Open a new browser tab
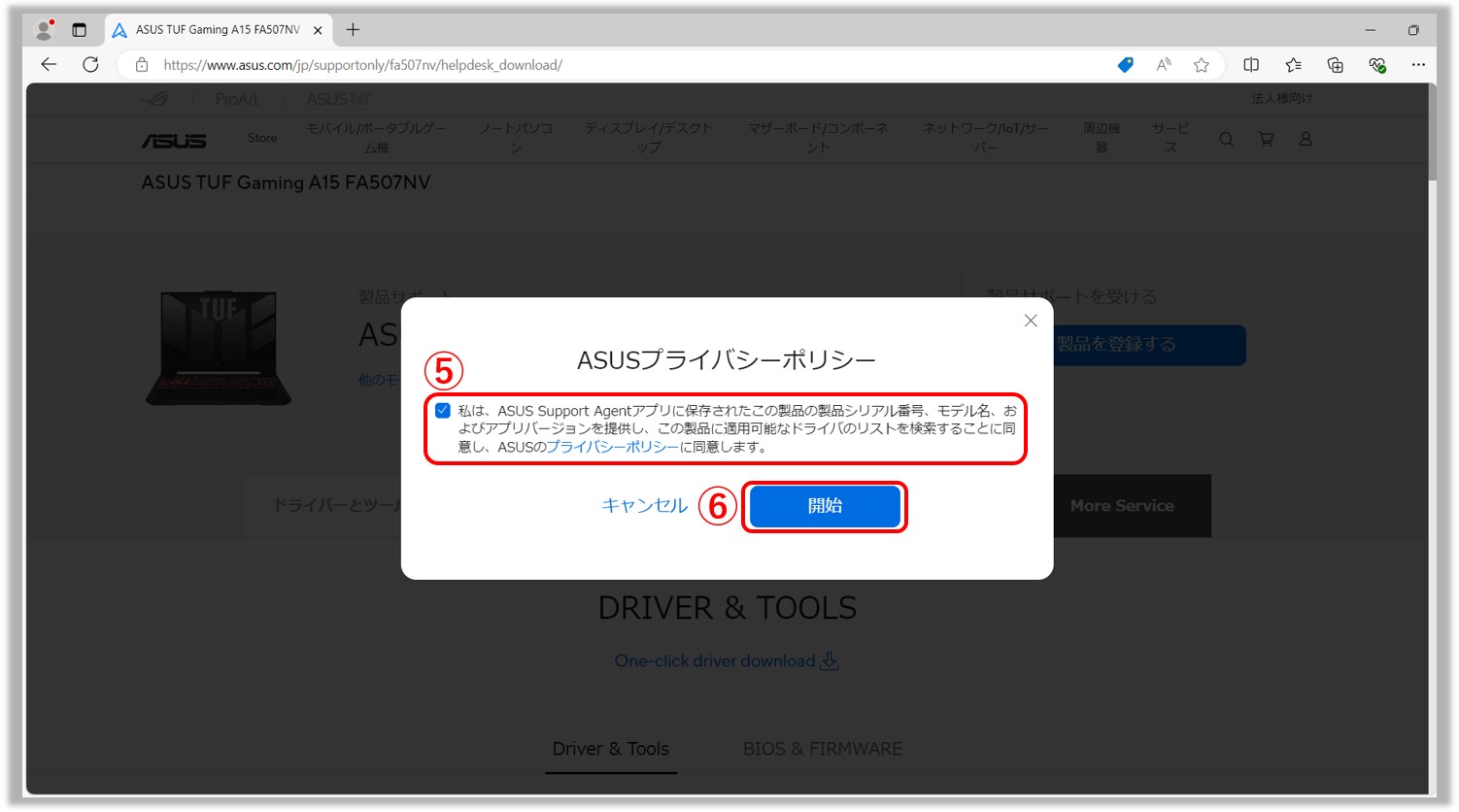The width and height of the screenshot is (1459, 812). click(353, 30)
